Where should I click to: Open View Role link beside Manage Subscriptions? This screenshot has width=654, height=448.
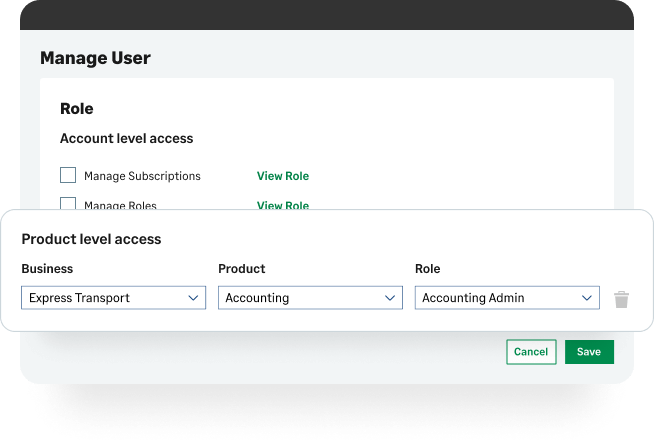click(x=283, y=176)
